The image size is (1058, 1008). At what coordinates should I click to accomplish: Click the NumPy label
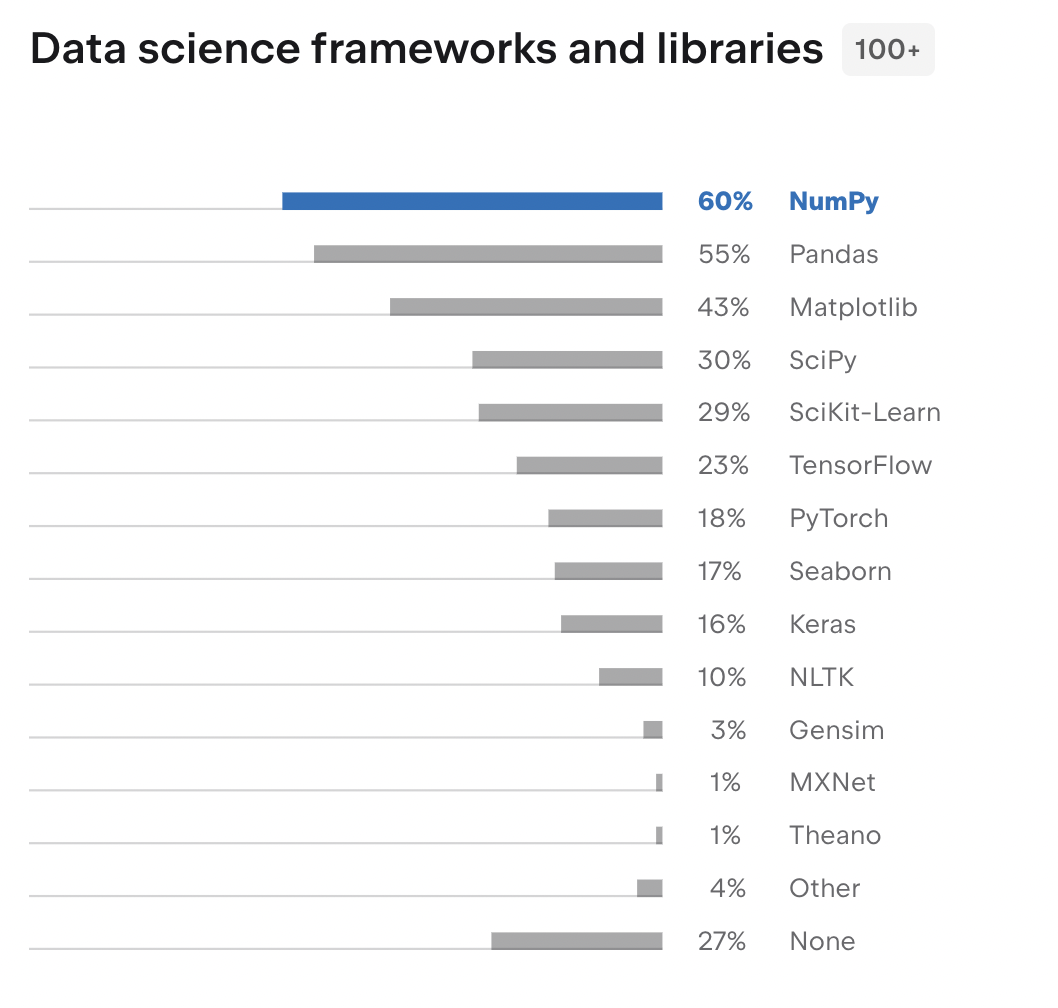tap(834, 201)
